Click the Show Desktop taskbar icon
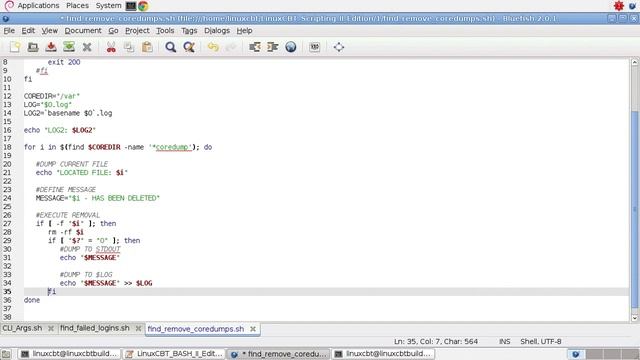 6,354
